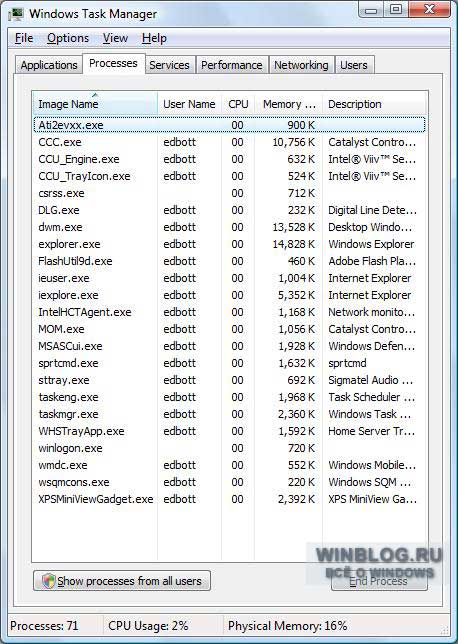Sort by CPU column header
The image size is (458, 644).
click(x=238, y=104)
